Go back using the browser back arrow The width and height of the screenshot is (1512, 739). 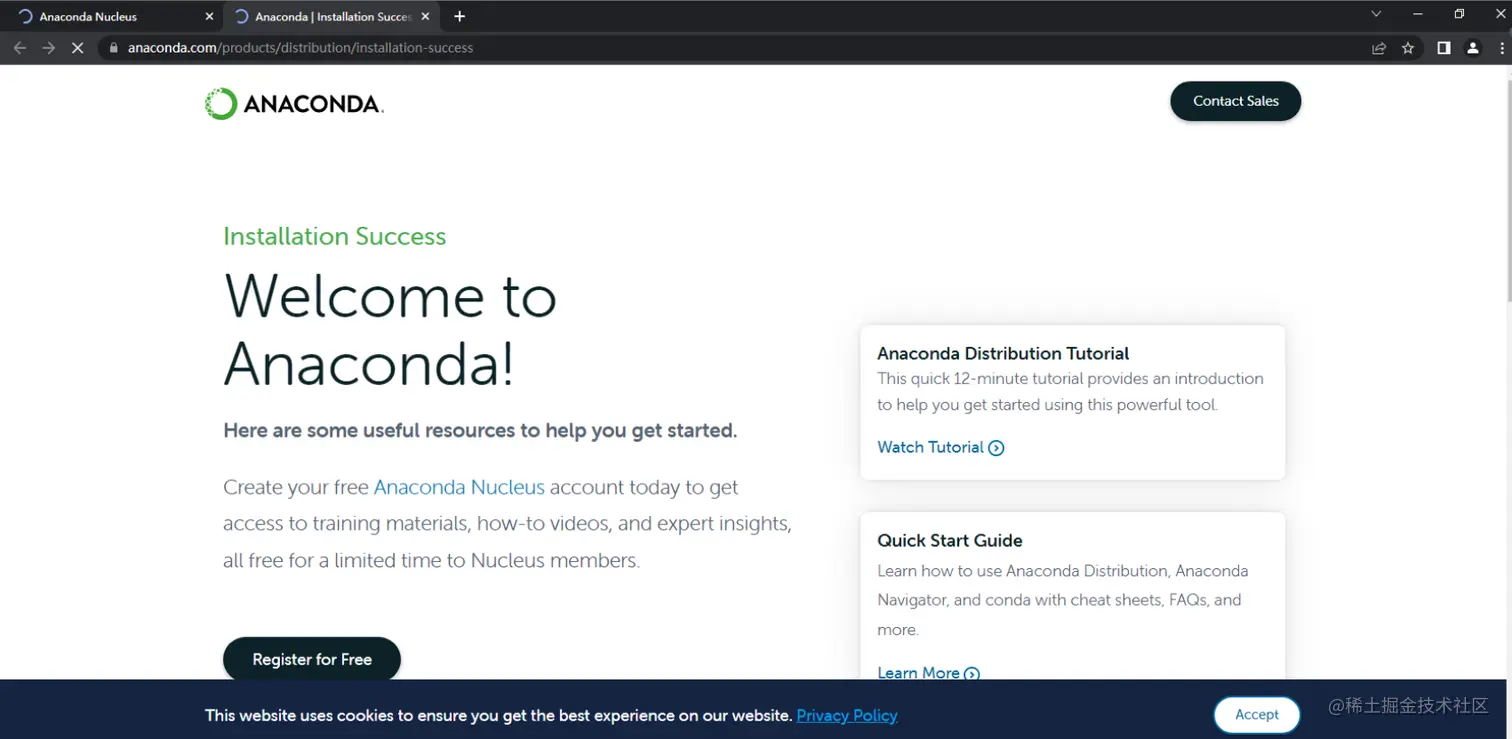pyautogui.click(x=20, y=48)
